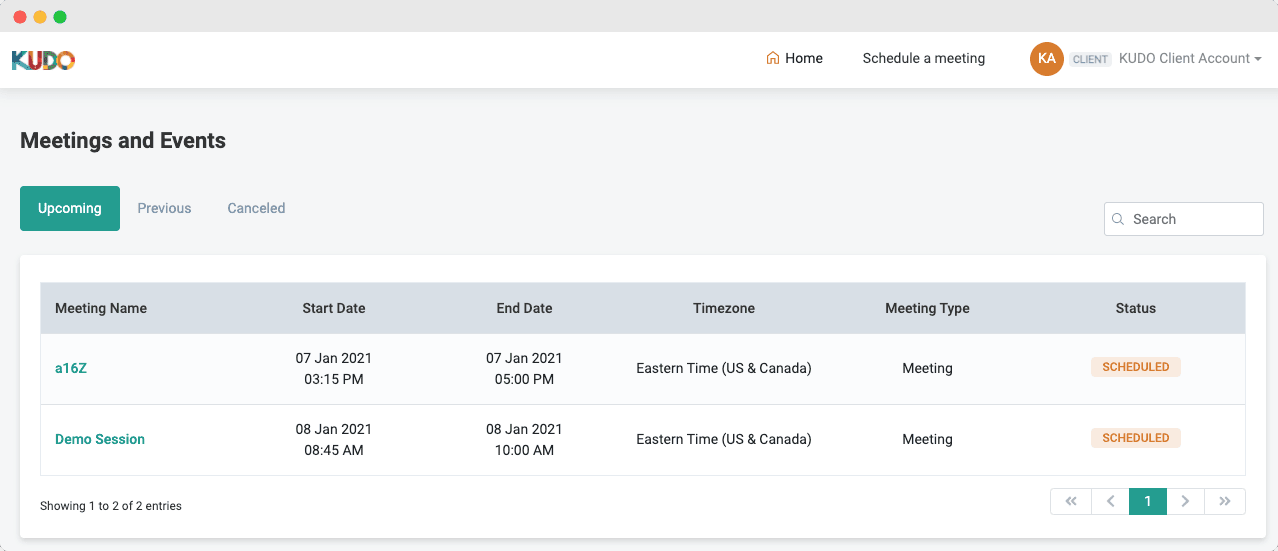Open the Demo Session meeting link
1278x551 pixels.
tap(100, 439)
